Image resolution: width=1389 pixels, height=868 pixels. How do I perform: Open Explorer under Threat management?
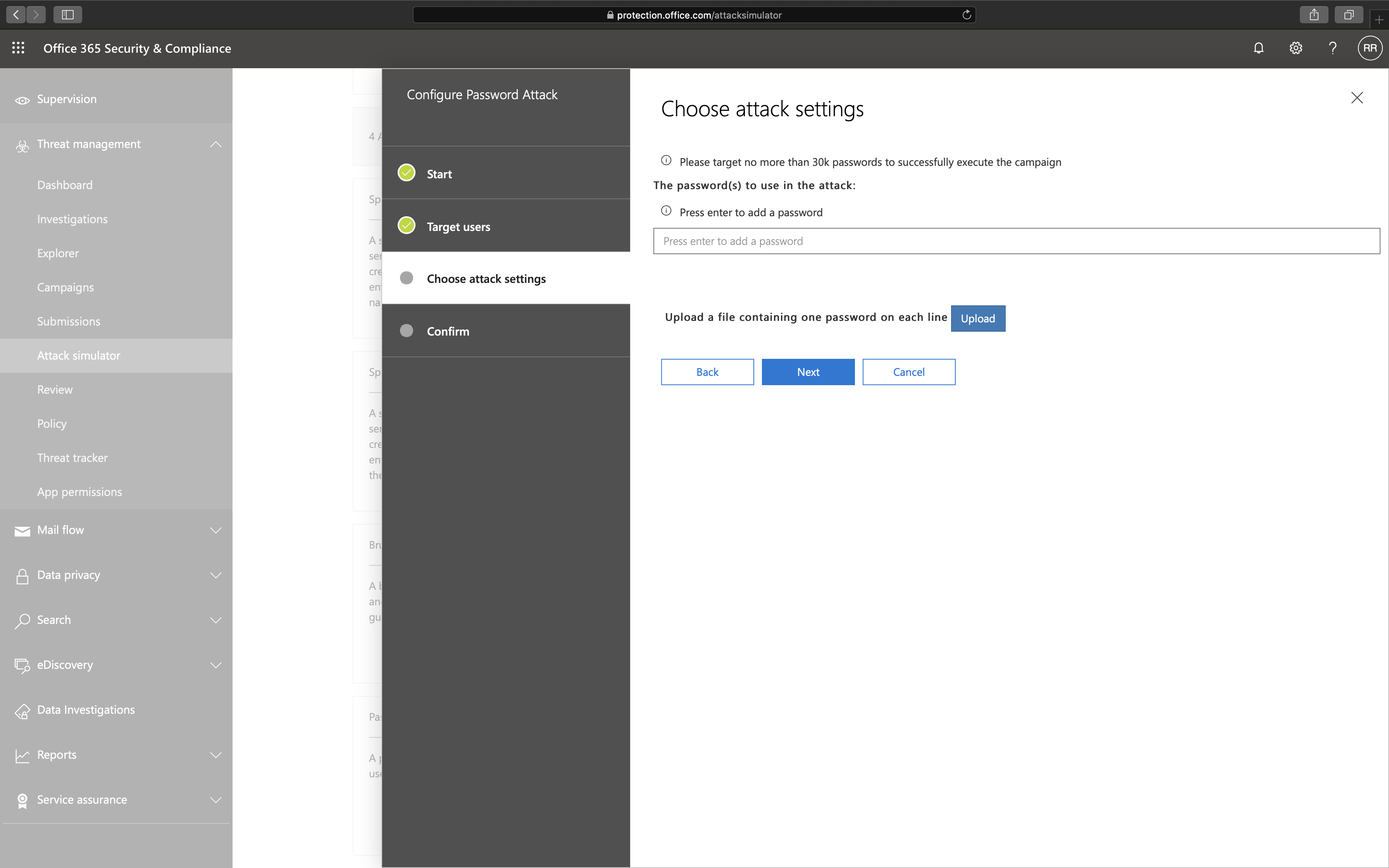[x=58, y=253]
